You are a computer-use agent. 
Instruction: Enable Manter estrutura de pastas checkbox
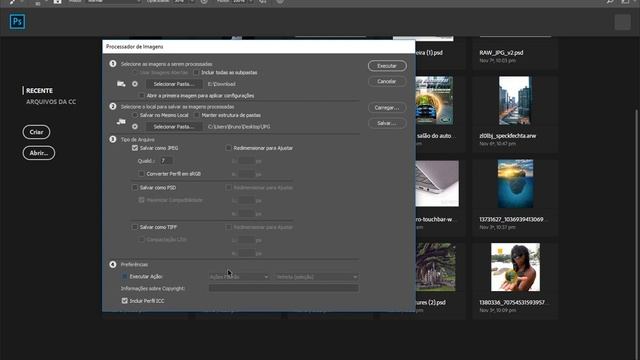[196, 116]
